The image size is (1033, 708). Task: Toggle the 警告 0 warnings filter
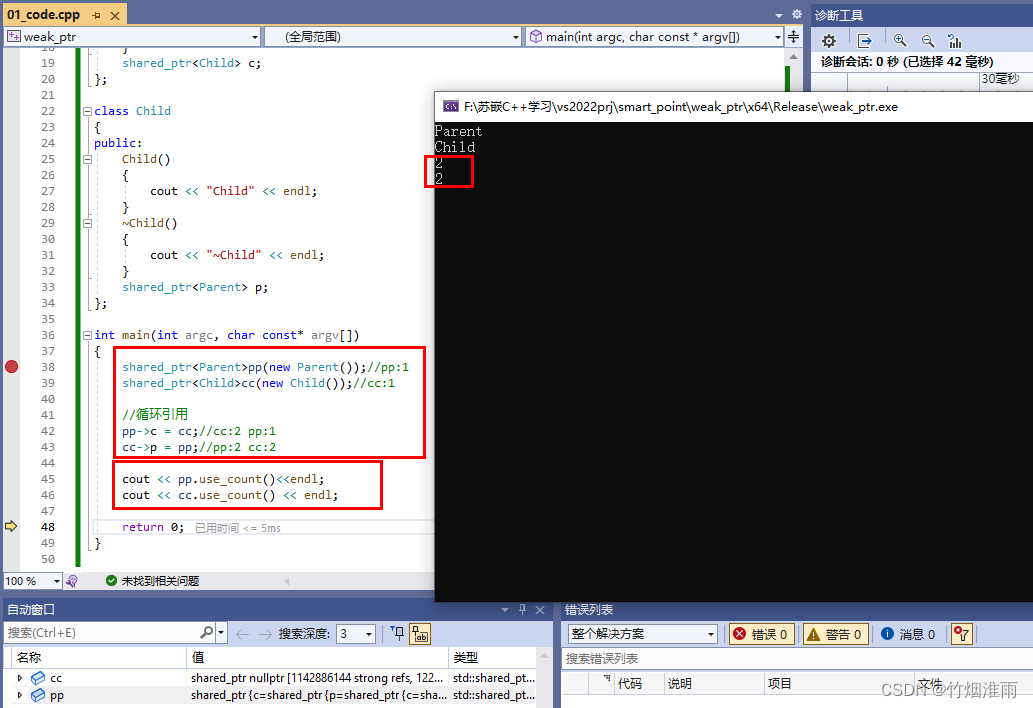tap(835, 634)
